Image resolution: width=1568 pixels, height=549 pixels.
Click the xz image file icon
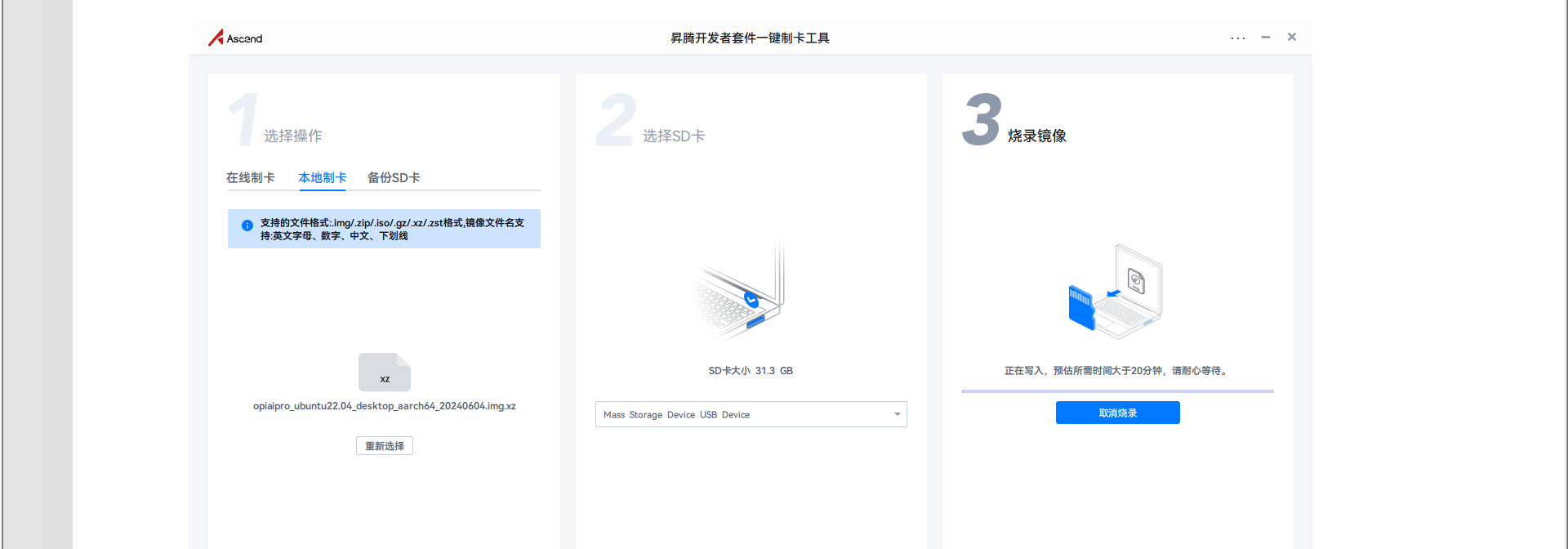[x=385, y=373]
